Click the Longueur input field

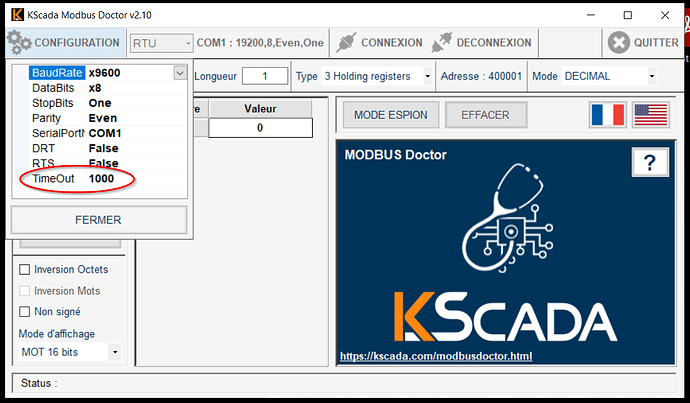[x=265, y=76]
